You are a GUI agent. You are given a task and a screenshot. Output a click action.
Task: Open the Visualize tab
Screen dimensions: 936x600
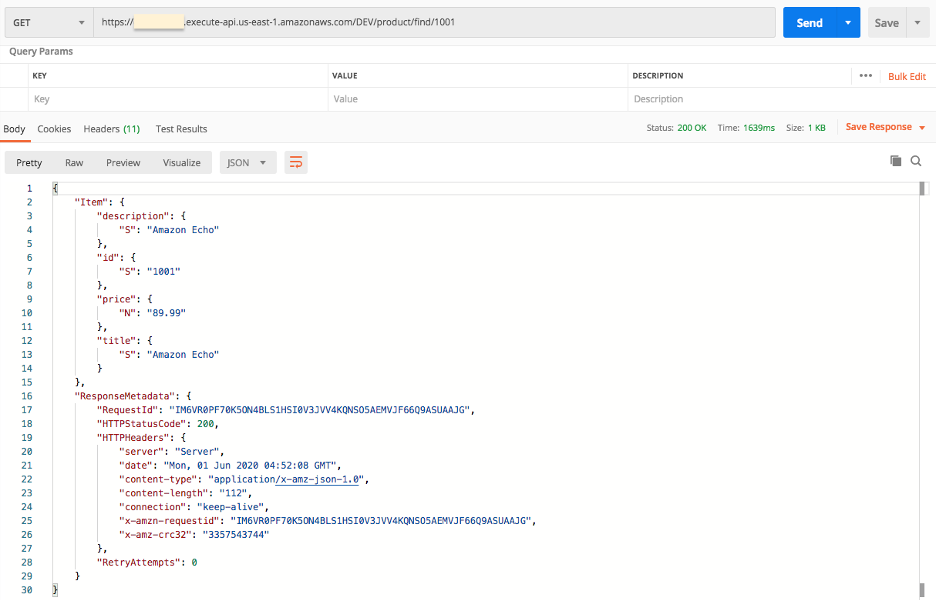point(180,161)
